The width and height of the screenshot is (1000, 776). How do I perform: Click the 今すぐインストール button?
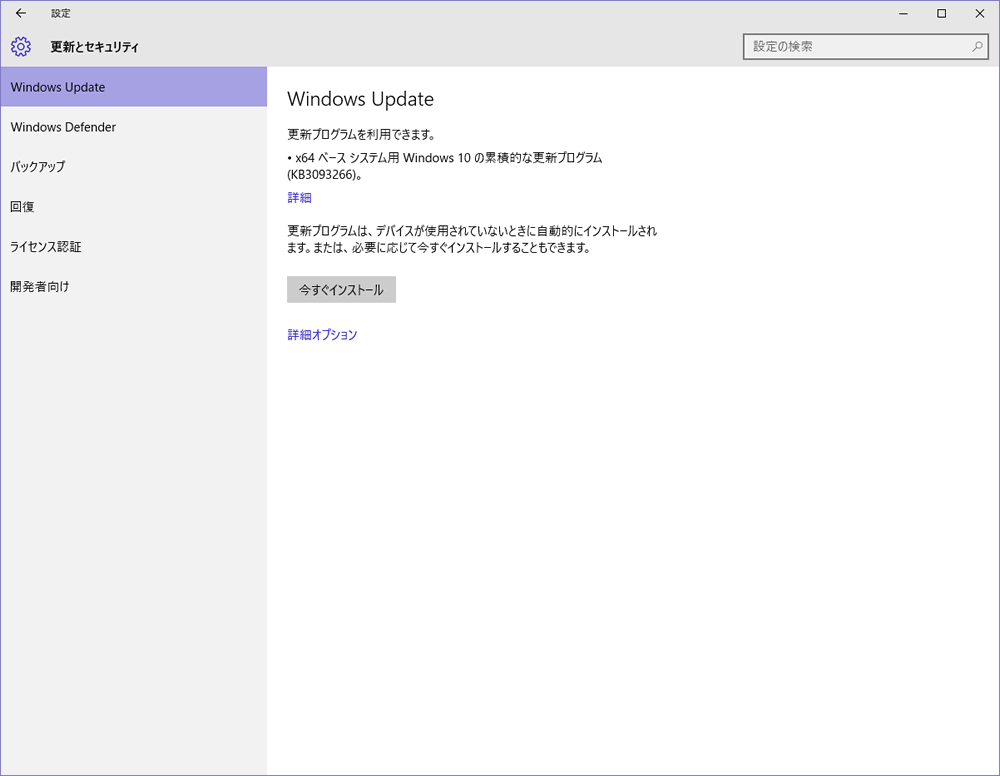(341, 289)
